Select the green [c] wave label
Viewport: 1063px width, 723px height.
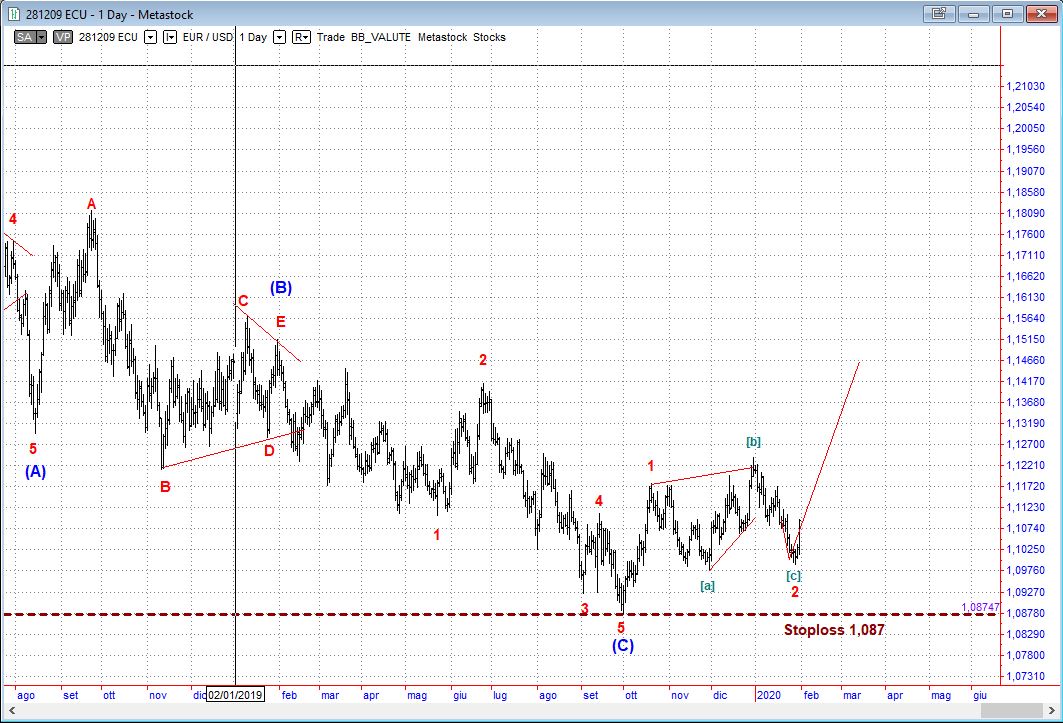point(793,576)
